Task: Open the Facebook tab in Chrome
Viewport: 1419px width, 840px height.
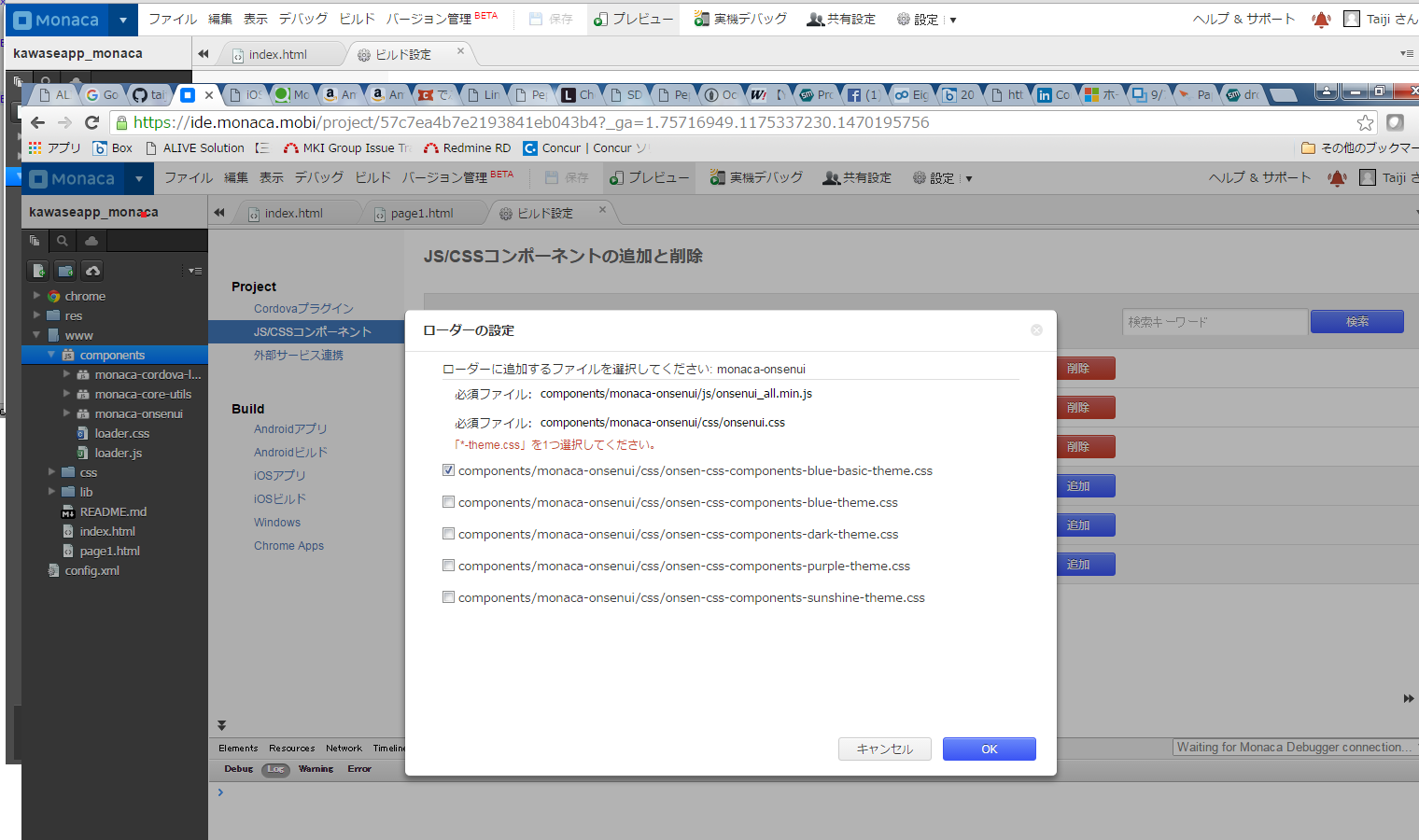Action: coord(864,94)
